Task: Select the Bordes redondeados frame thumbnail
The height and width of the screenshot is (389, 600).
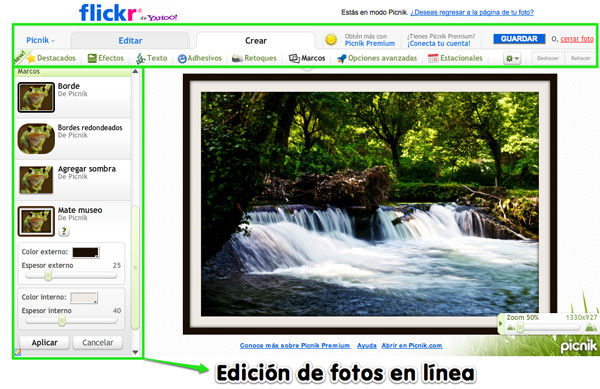Action: tap(36, 138)
